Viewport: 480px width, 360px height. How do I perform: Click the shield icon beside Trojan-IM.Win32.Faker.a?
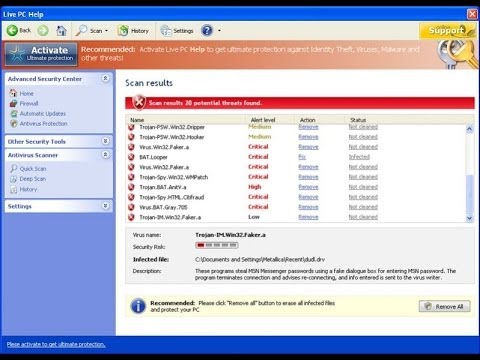[x=131, y=217]
